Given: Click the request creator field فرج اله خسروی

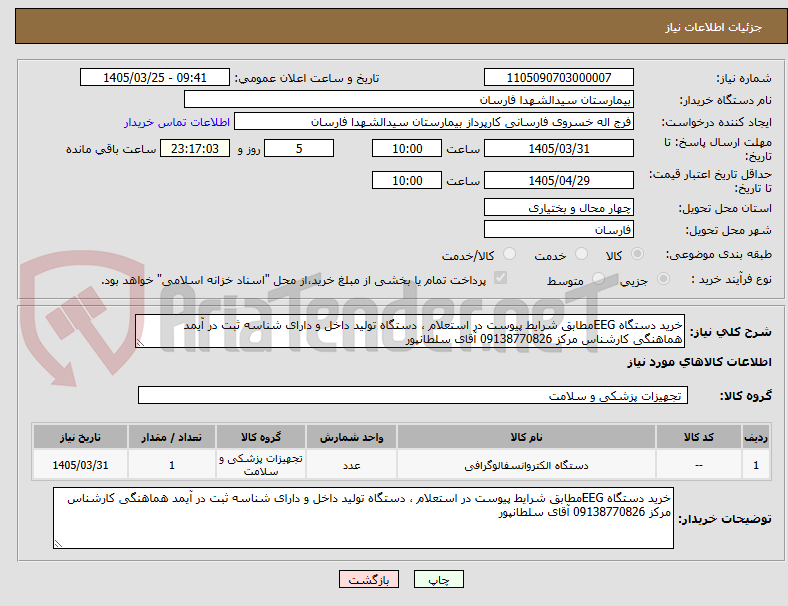Looking at the screenshot, I should pyautogui.click(x=434, y=122).
